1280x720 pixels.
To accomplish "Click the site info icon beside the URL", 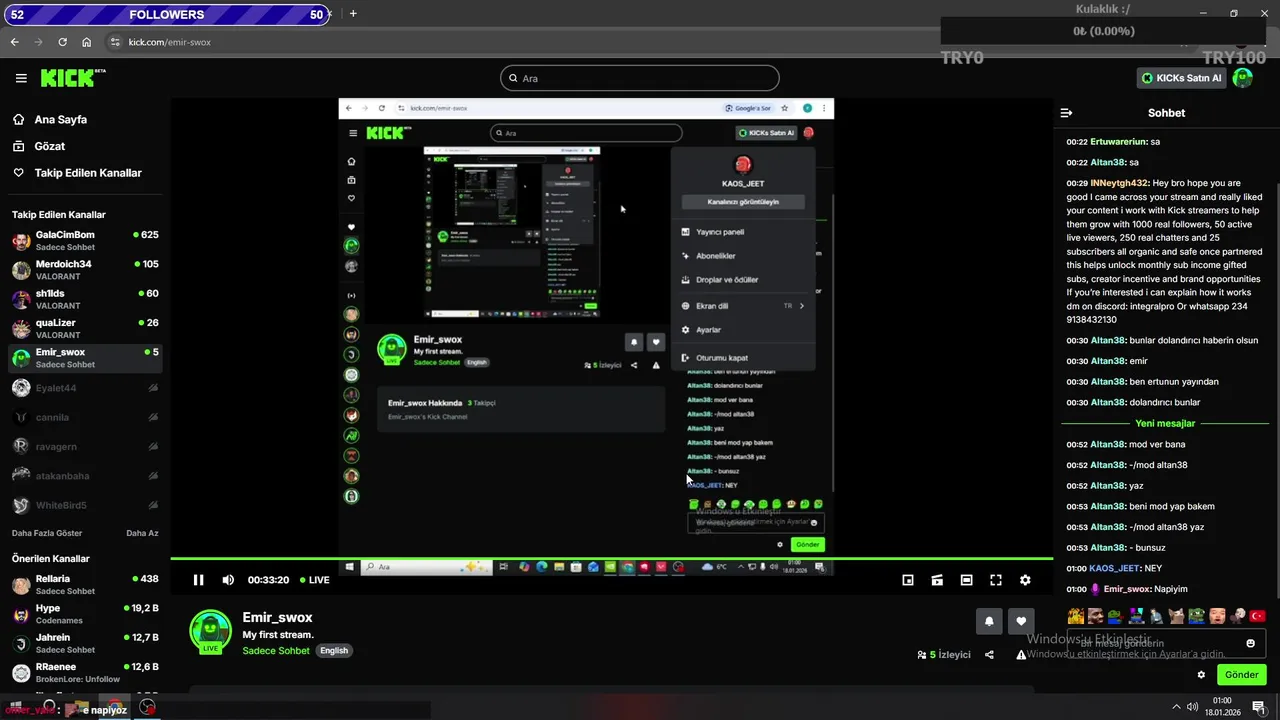I will coord(115,42).
